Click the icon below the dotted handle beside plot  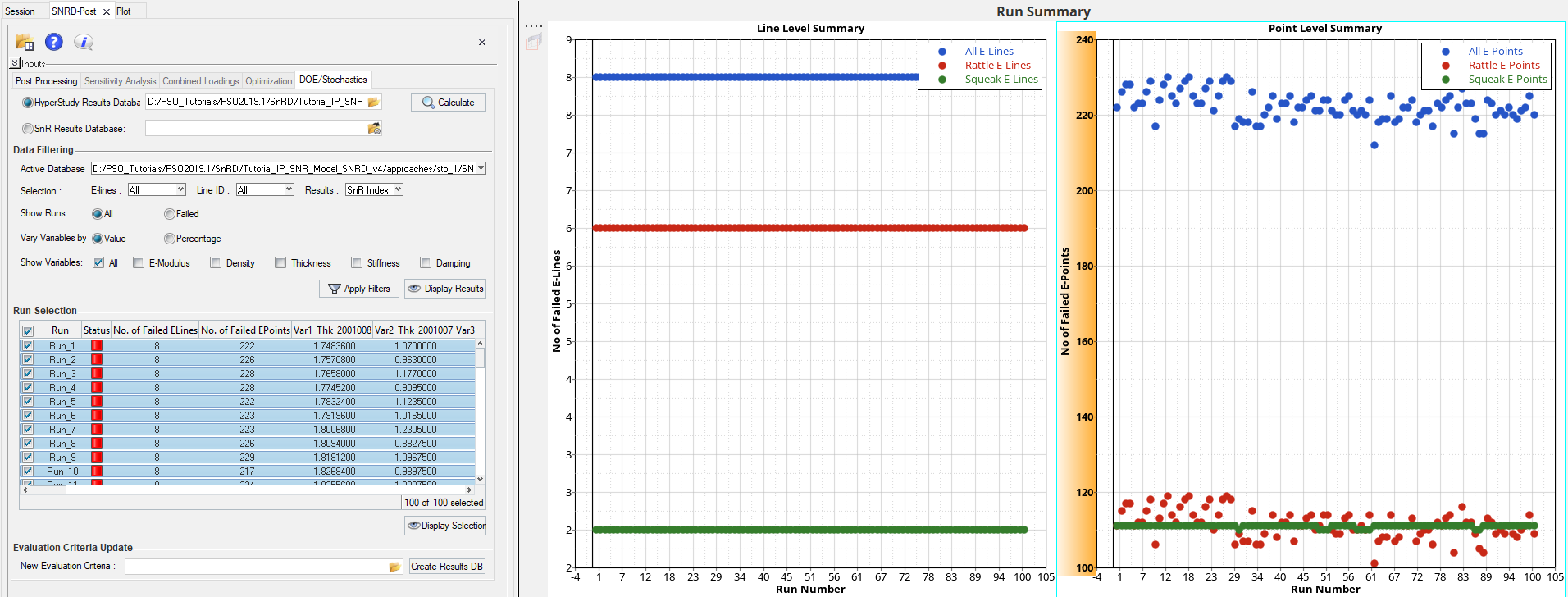[x=534, y=43]
